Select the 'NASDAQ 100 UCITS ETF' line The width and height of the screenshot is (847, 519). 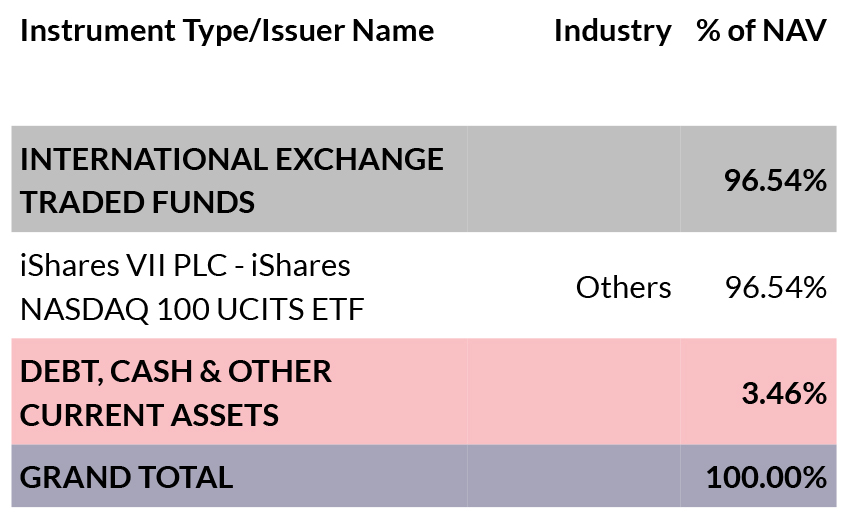(x=192, y=309)
